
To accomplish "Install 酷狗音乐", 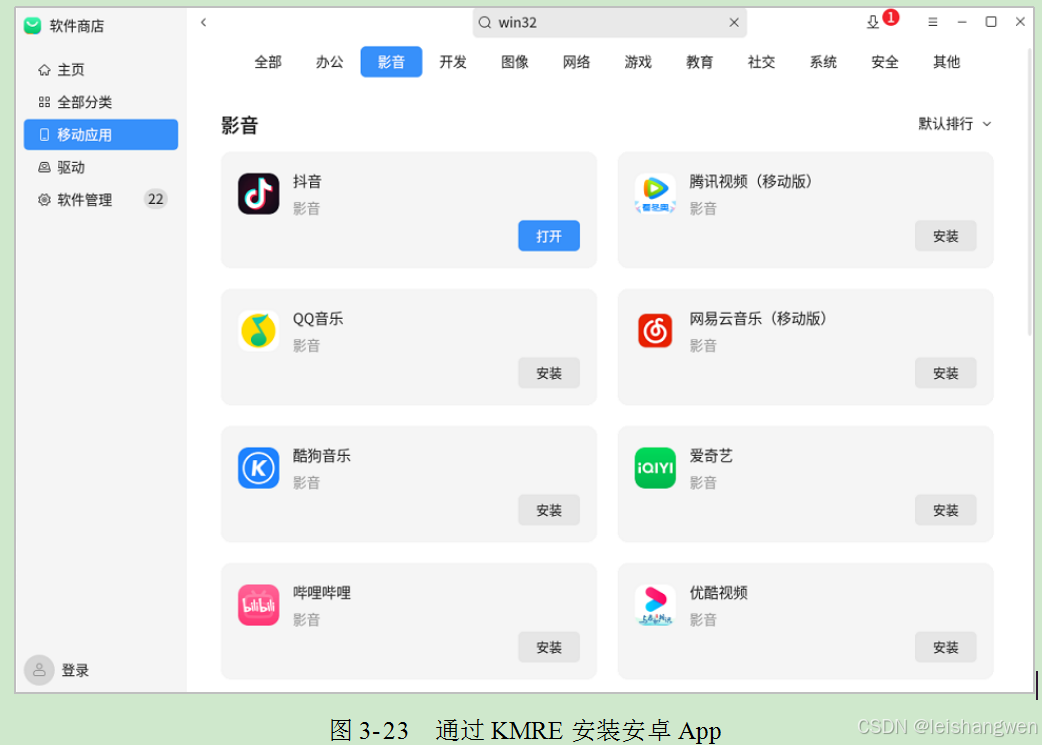I will pyautogui.click(x=549, y=510).
